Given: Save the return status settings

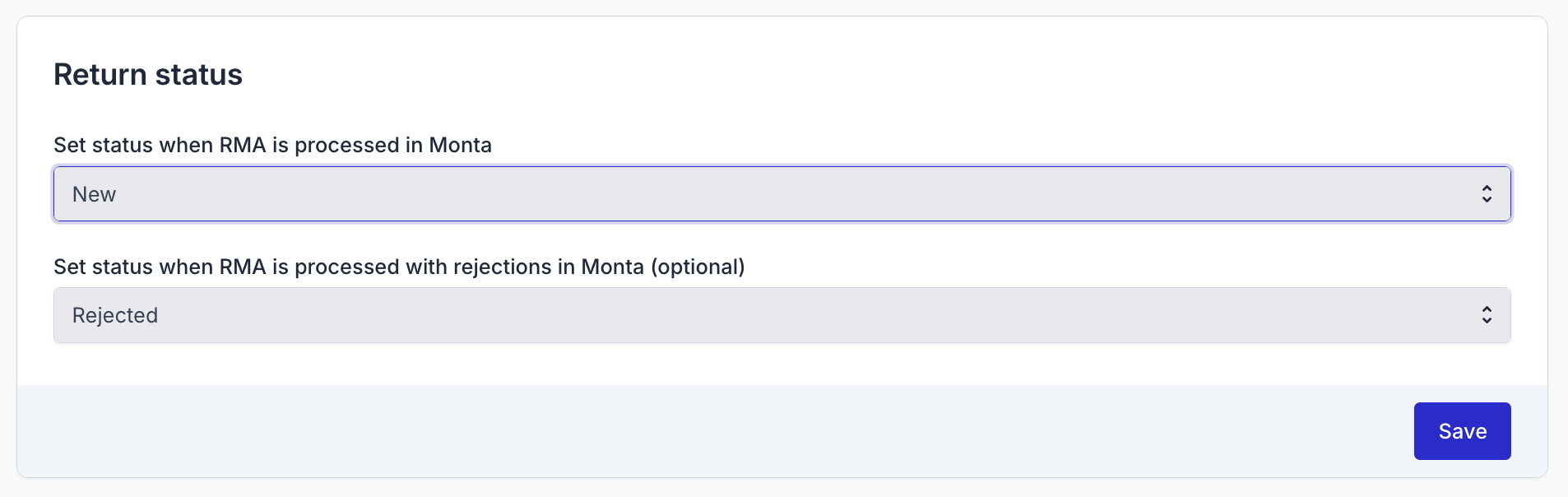Looking at the screenshot, I should click(x=1462, y=431).
